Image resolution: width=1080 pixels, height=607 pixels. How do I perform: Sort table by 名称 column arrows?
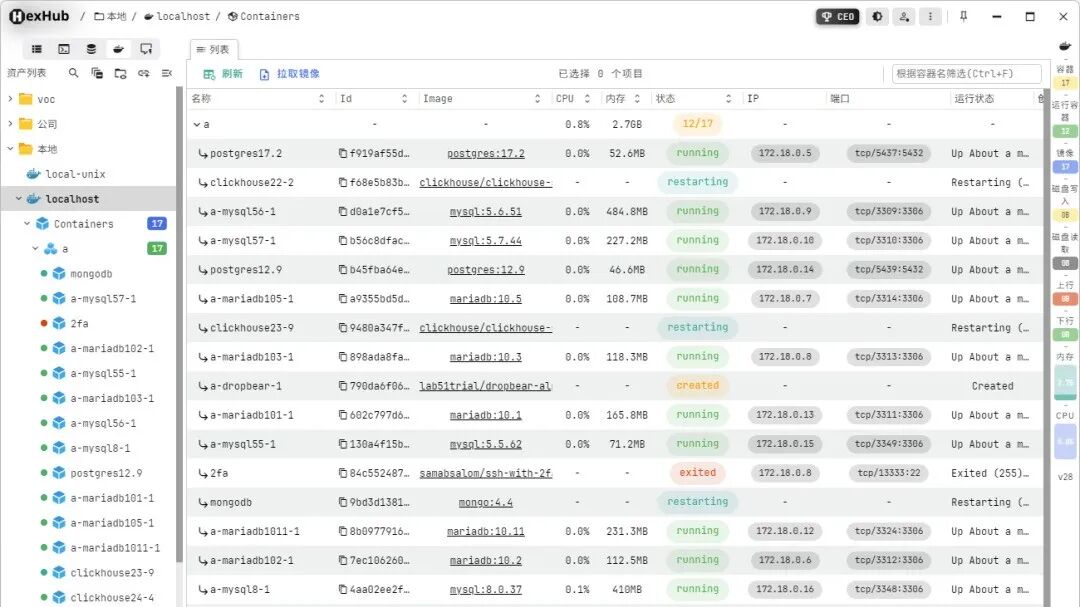click(x=321, y=99)
